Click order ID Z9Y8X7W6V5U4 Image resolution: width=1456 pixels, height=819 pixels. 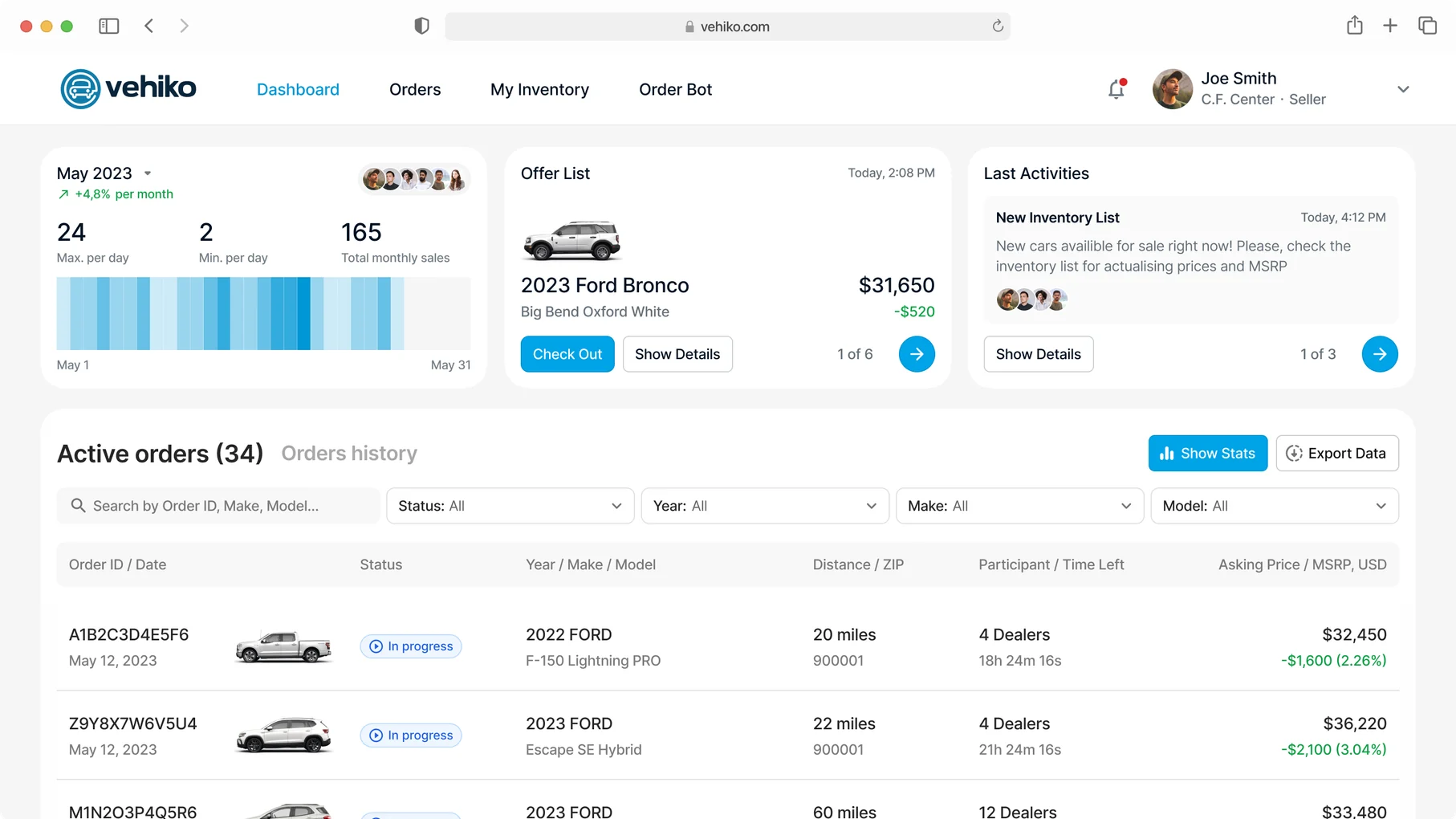pos(132,724)
